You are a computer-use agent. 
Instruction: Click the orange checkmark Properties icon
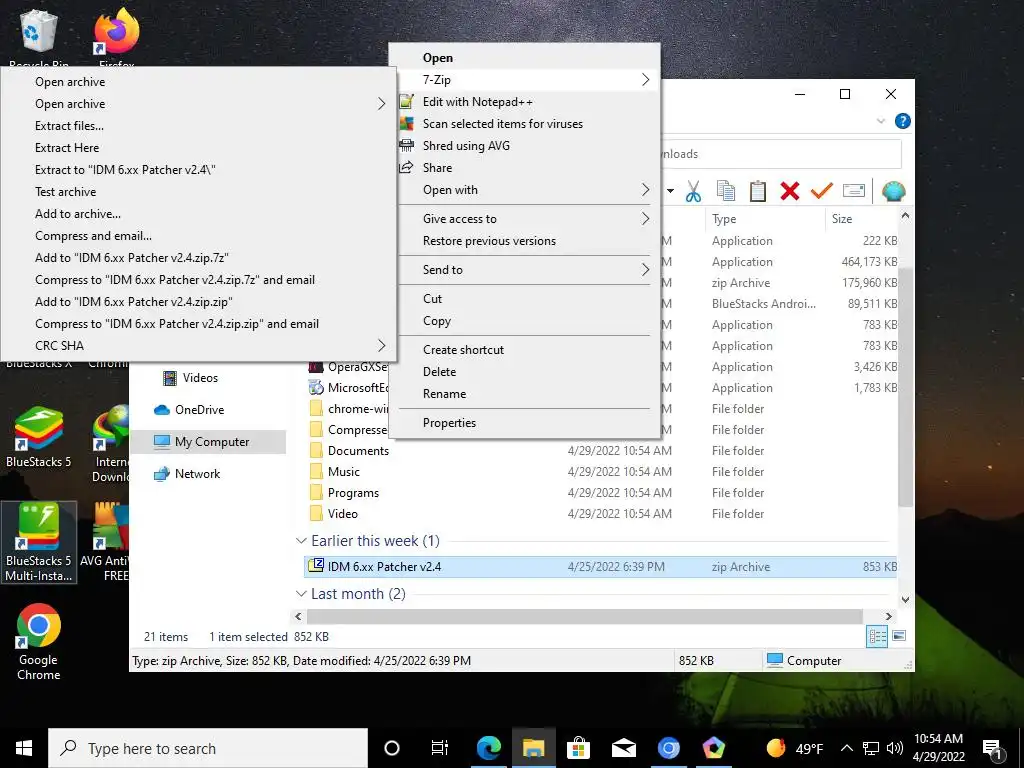[822, 191]
